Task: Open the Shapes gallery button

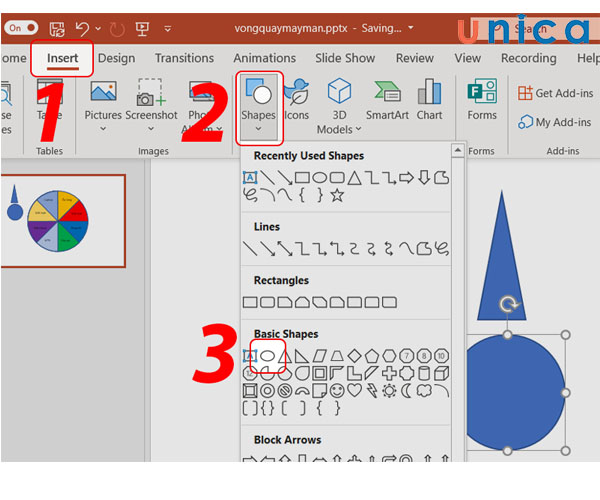Action: point(258,105)
